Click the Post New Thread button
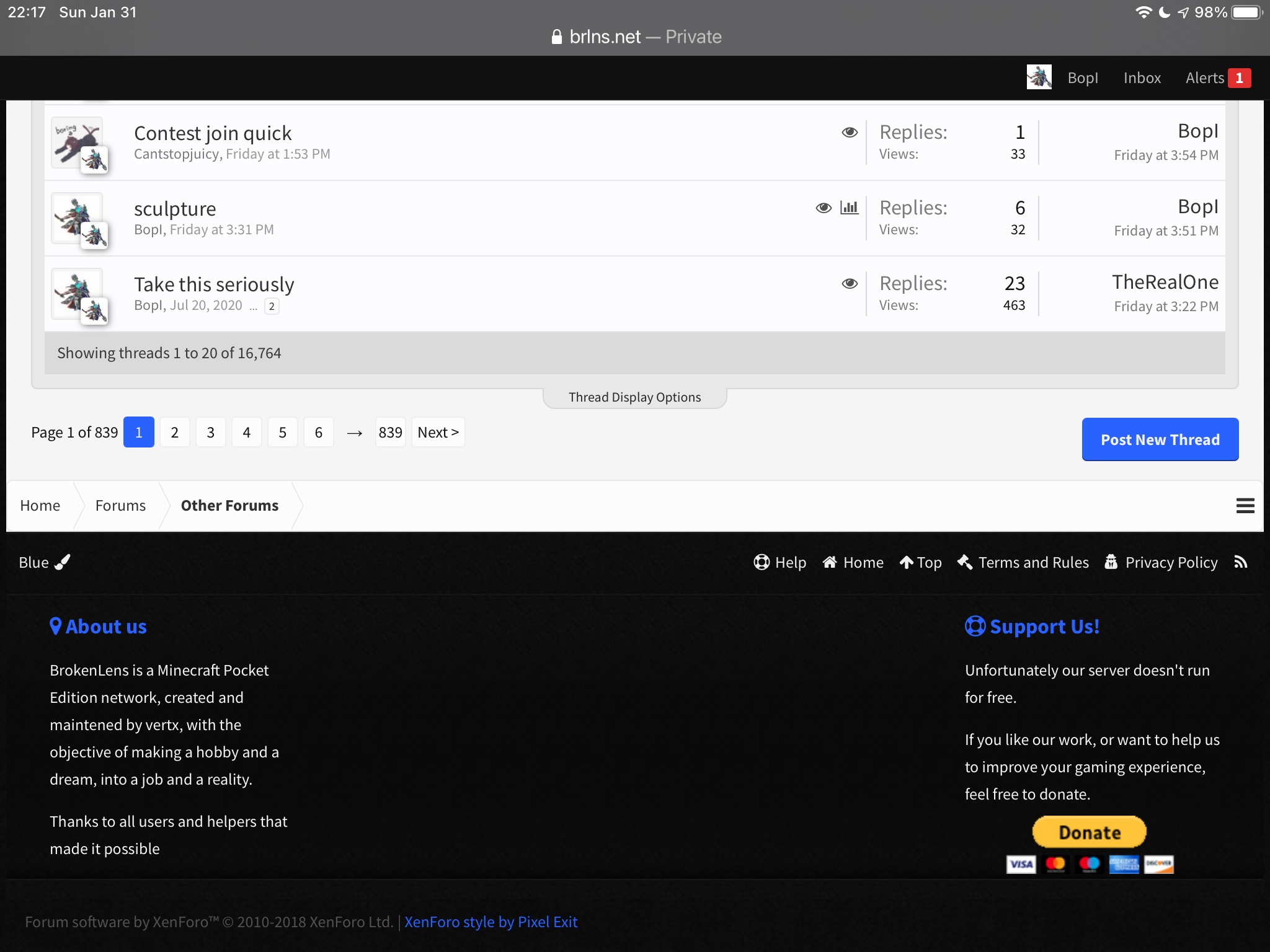Viewport: 1270px width, 952px height. pyautogui.click(x=1160, y=439)
